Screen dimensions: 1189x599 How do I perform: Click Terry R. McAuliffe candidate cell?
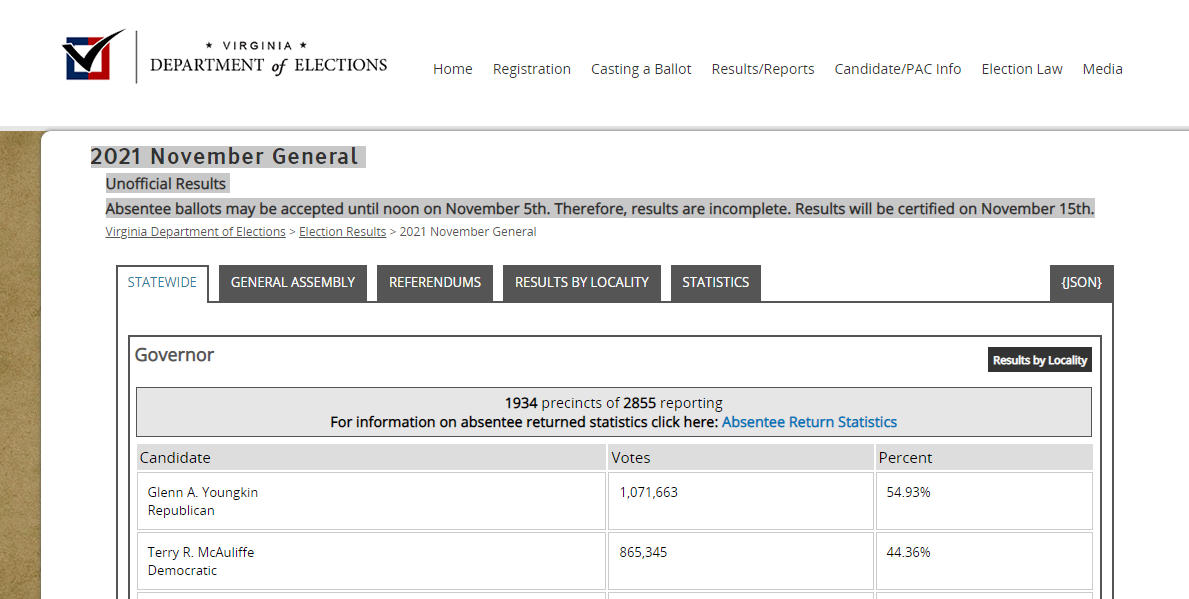372,561
